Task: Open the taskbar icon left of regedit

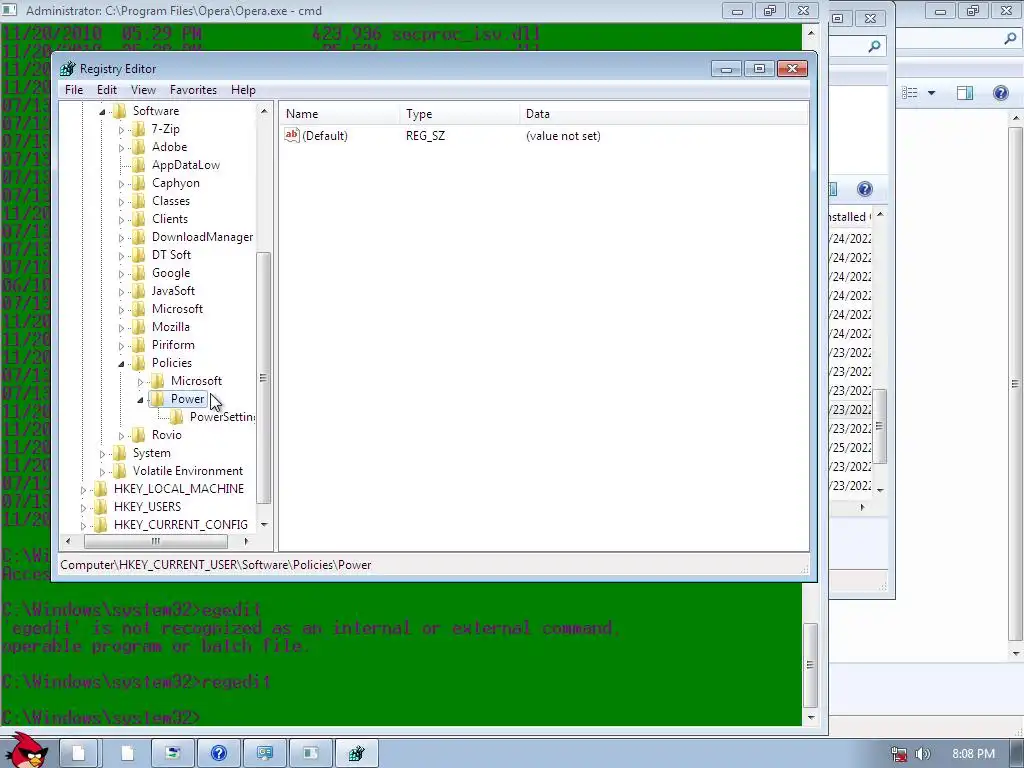Action: (310, 754)
